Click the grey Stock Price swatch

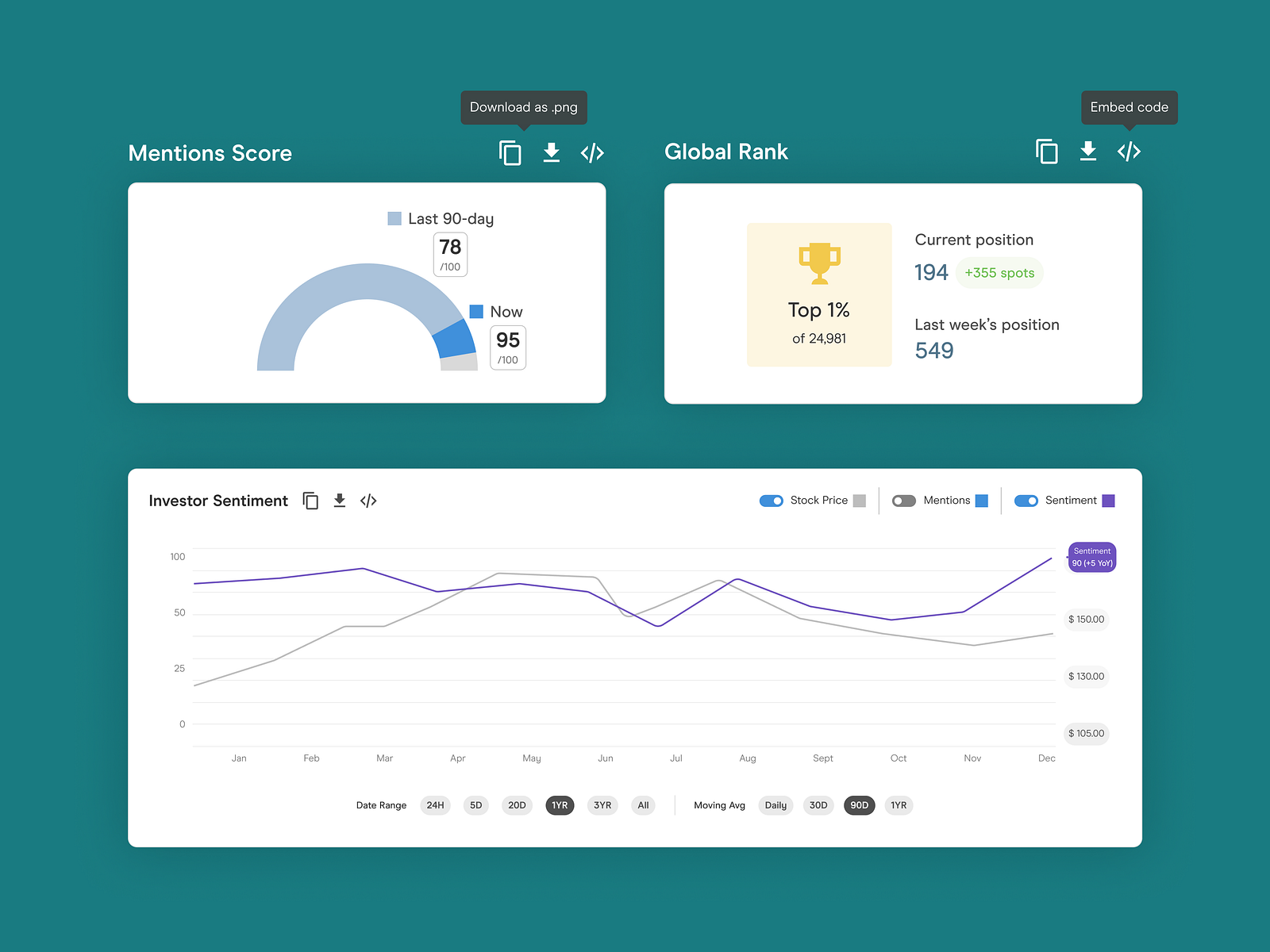(860, 501)
